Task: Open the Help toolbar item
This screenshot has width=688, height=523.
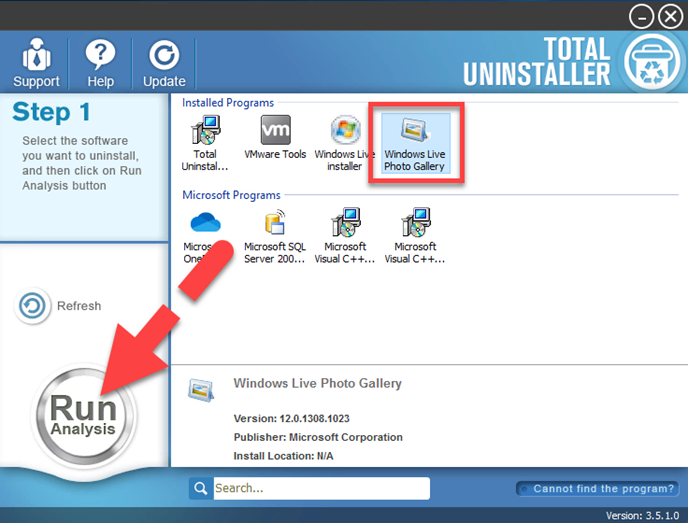Action: click(x=100, y=63)
